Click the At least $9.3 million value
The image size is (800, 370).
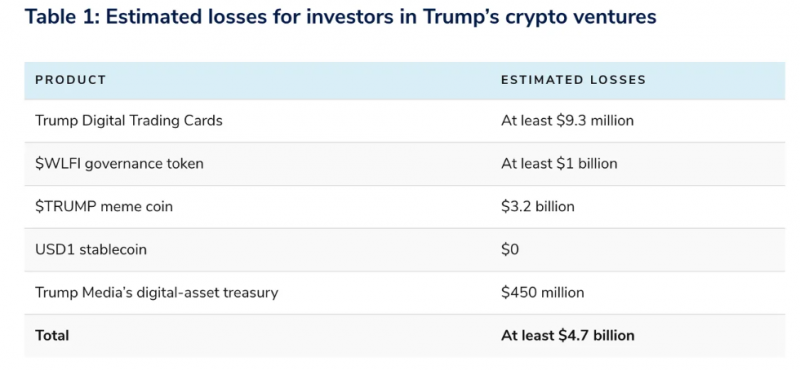pos(567,120)
